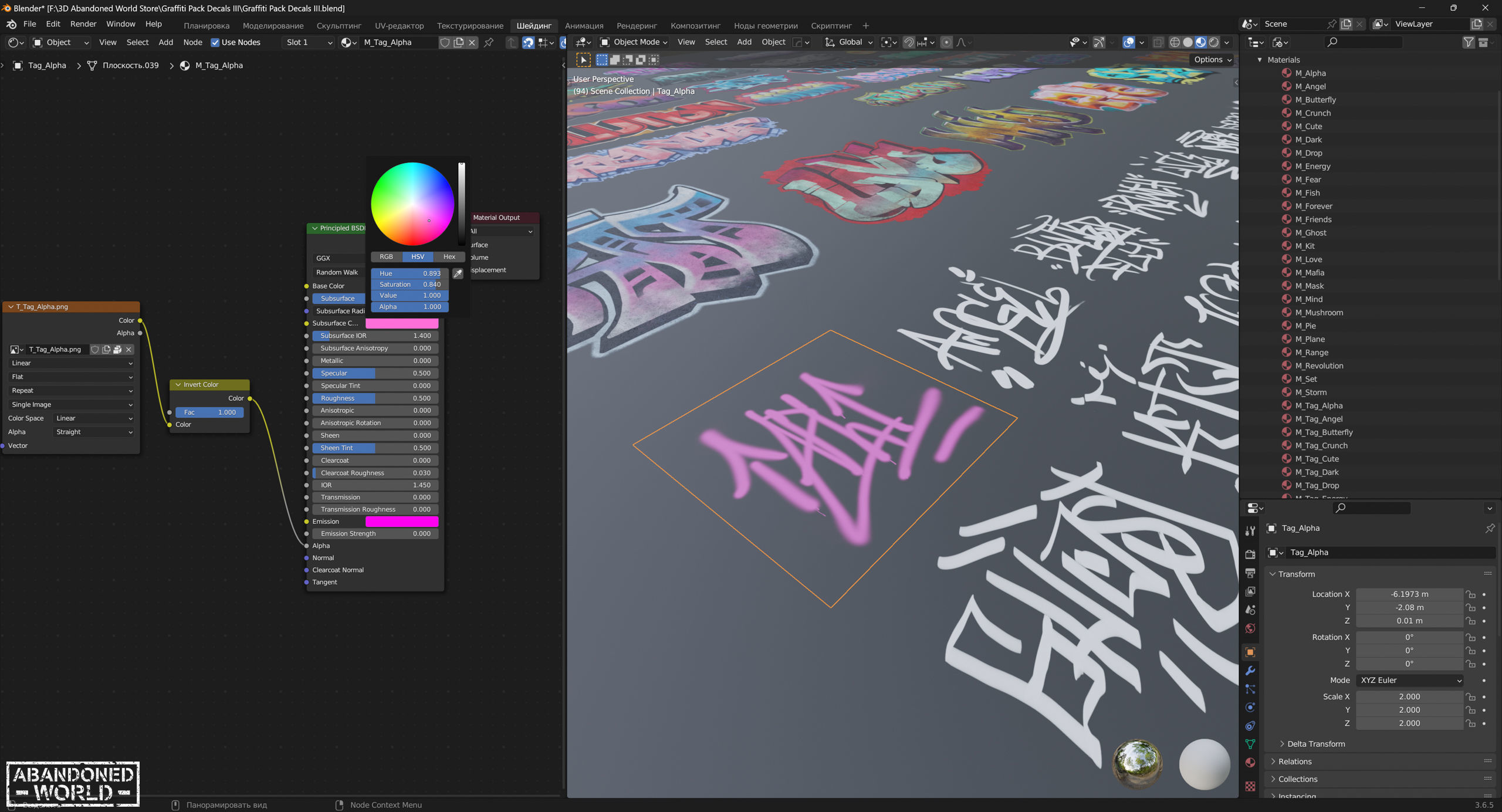This screenshot has height=812, width=1502.
Task: Switch viewport to rendered shading
Action: [x=1214, y=42]
